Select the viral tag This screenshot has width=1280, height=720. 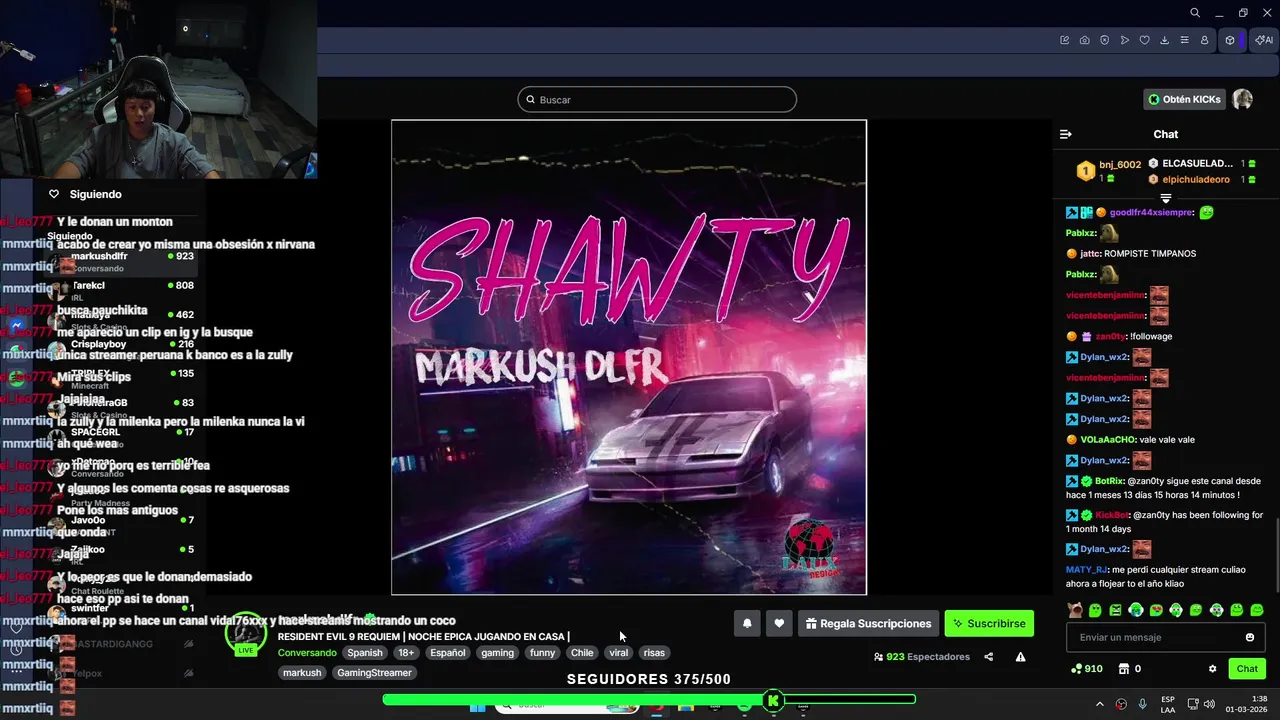[619, 653]
